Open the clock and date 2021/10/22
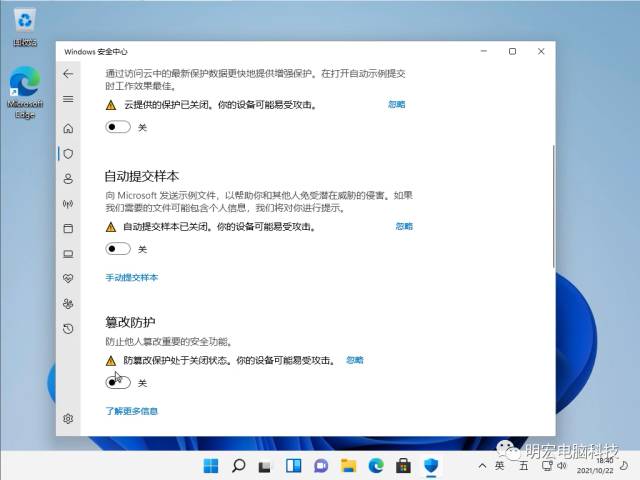The width and height of the screenshot is (640, 480). tap(596, 466)
